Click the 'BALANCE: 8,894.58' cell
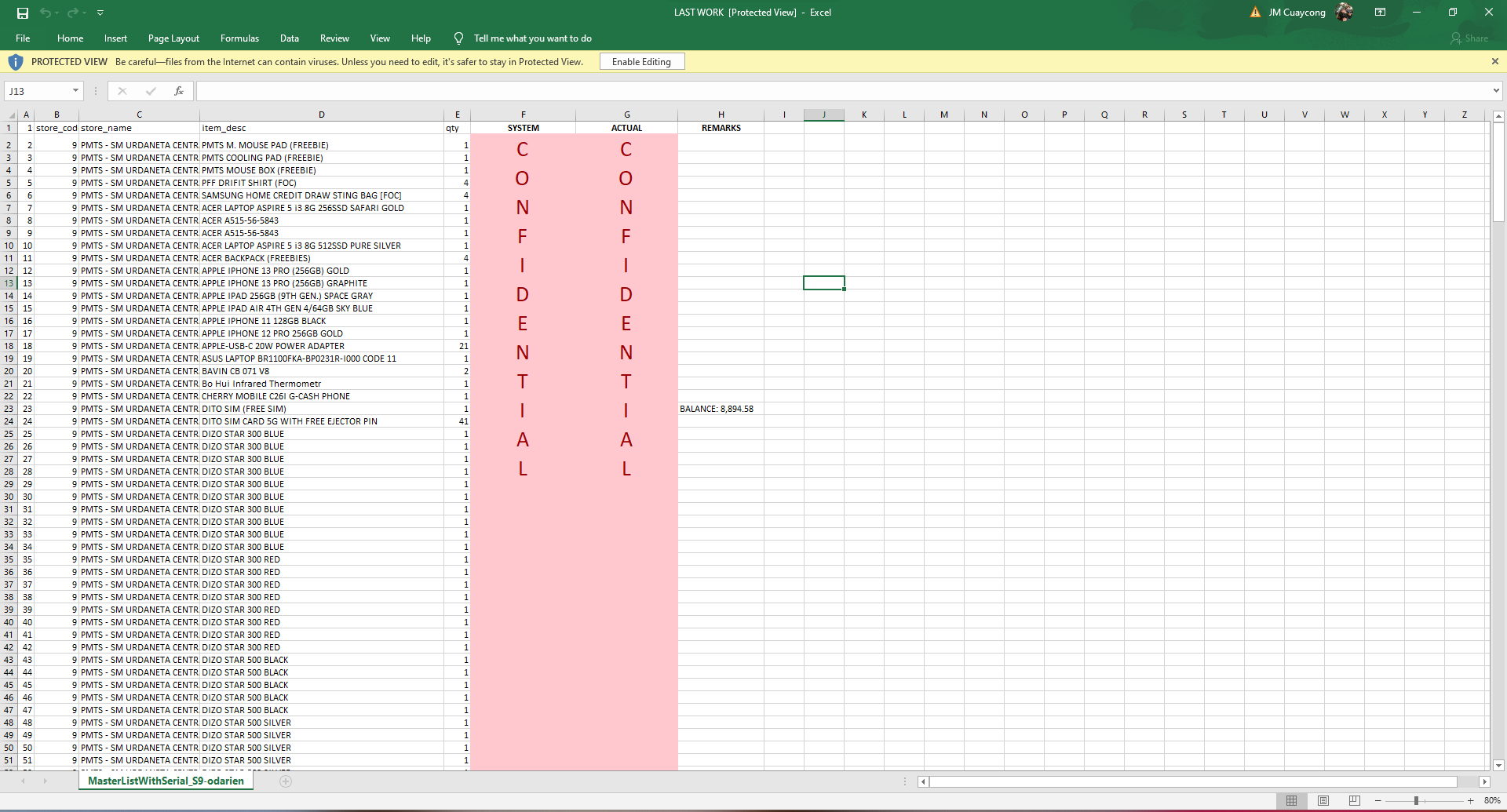 click(721, 409)
